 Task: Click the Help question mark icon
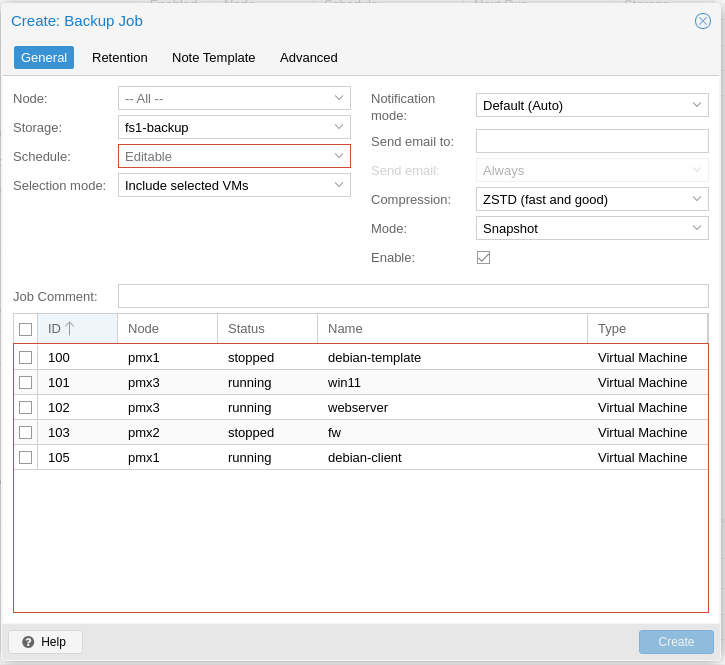[x=28, y=642]
